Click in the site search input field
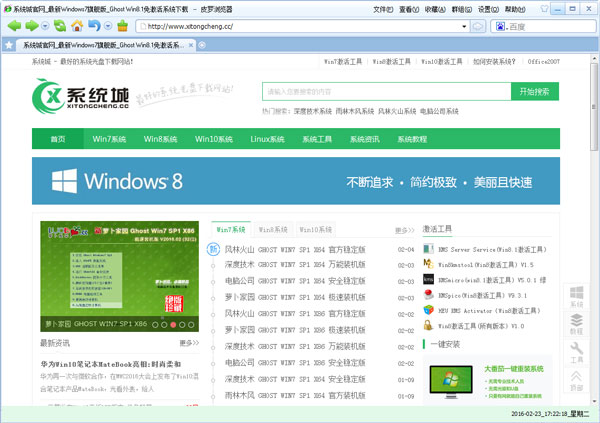600x423 pixels. tap(386, 91)
